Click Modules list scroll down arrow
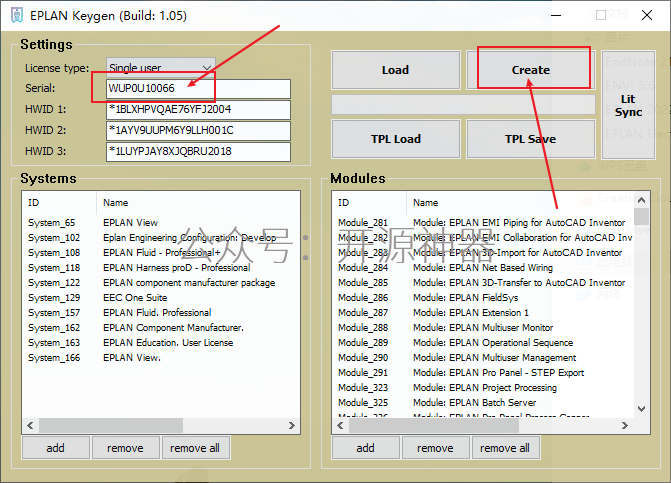 (x=641, y=409)
